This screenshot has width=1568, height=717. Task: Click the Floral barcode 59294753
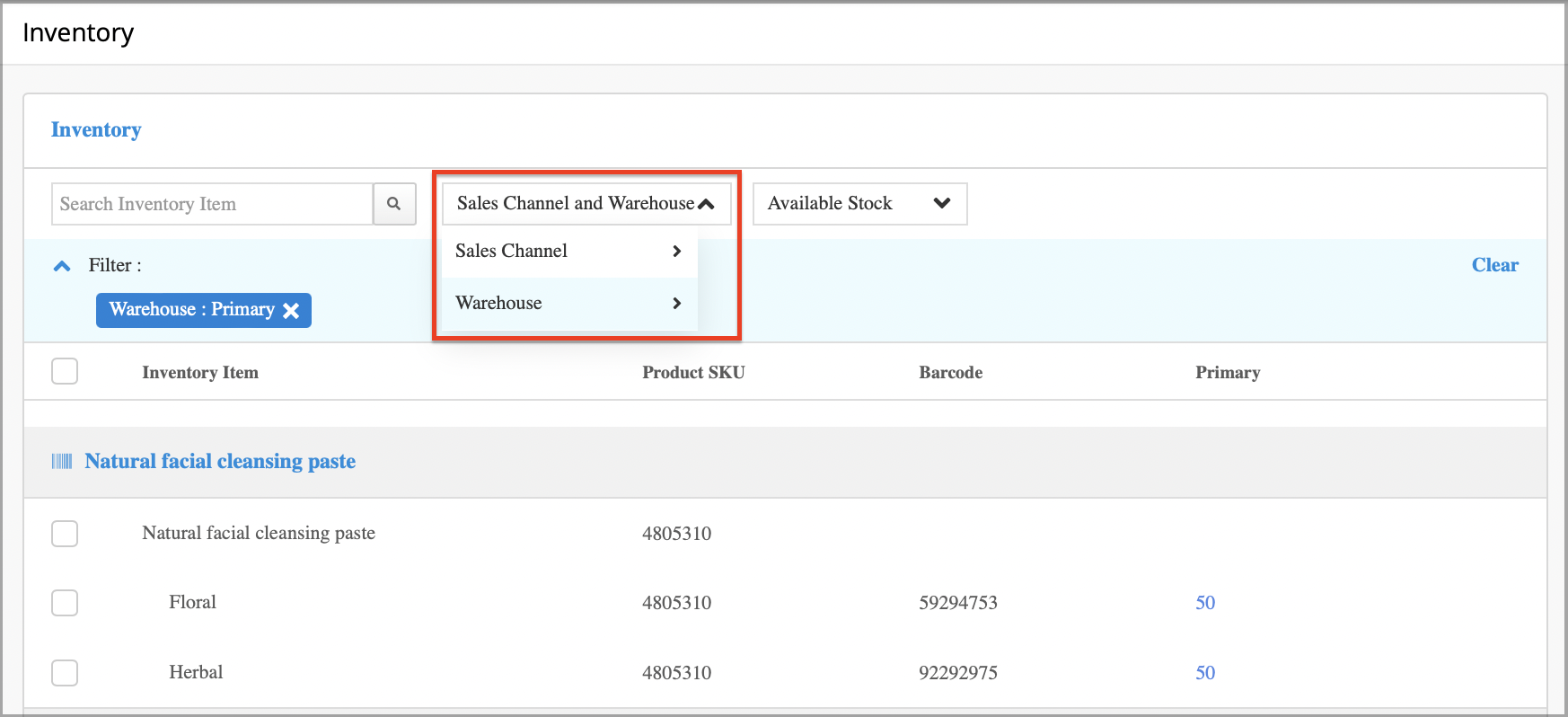tap(958, 603)
